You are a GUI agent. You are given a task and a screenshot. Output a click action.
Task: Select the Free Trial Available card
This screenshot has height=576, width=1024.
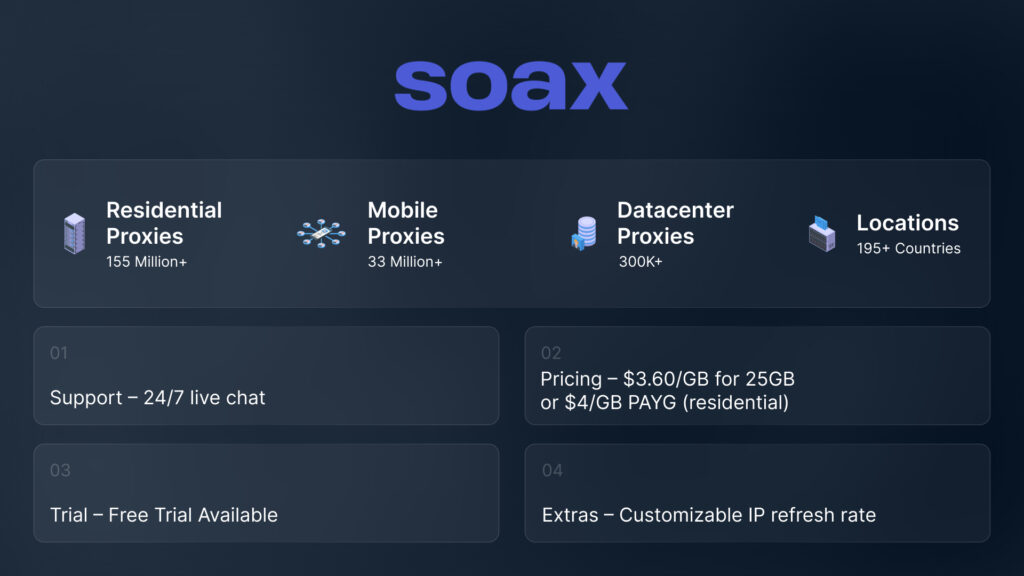tap(266, 493)
